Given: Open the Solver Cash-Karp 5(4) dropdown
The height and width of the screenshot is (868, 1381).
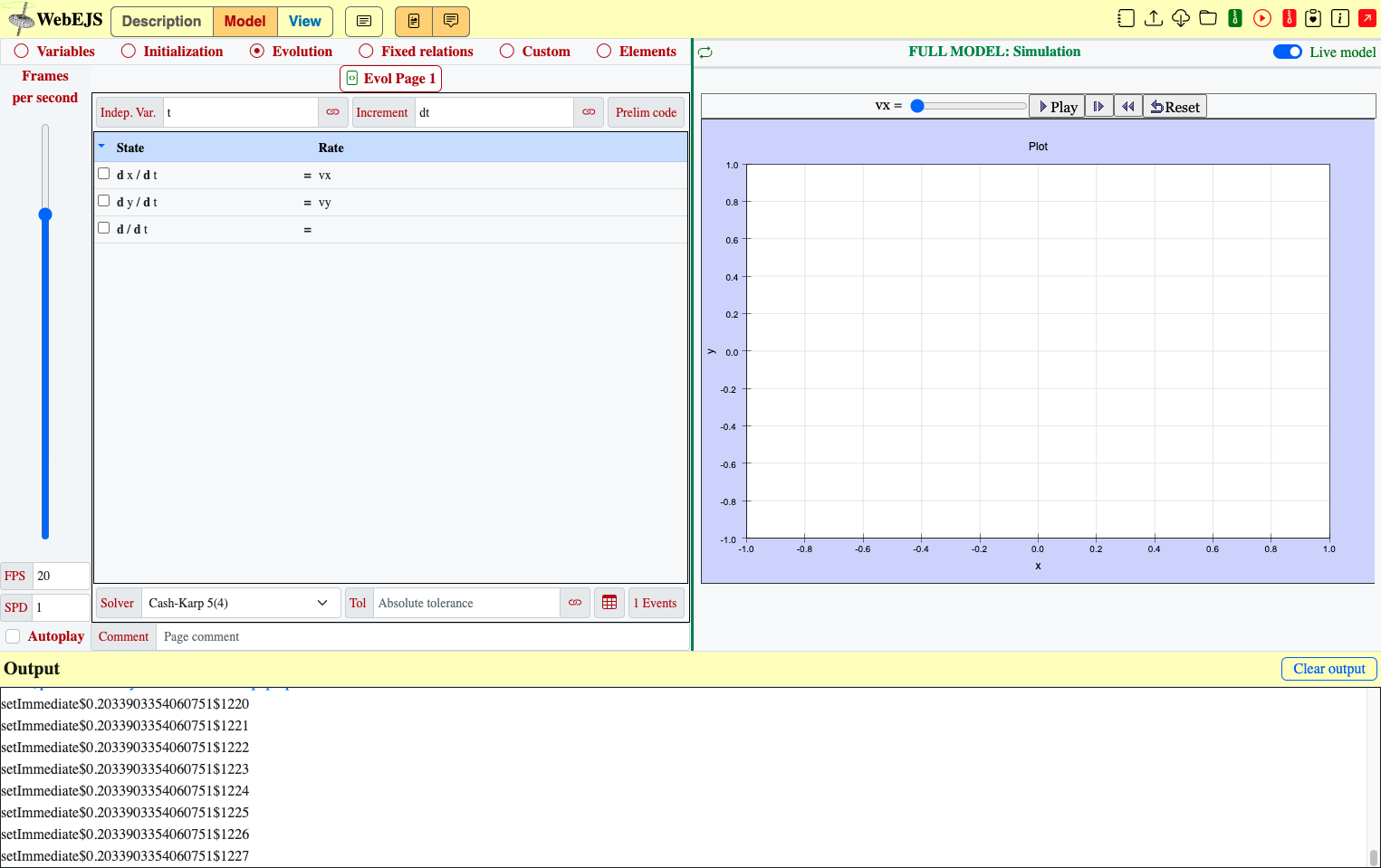Looking at the screenshot, I should click(x=241, y=603).
